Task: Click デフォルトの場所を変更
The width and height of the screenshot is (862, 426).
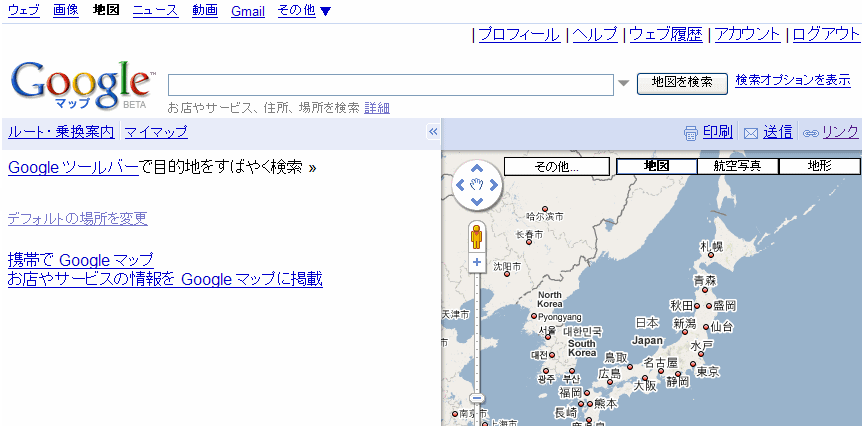Action: 78,219
